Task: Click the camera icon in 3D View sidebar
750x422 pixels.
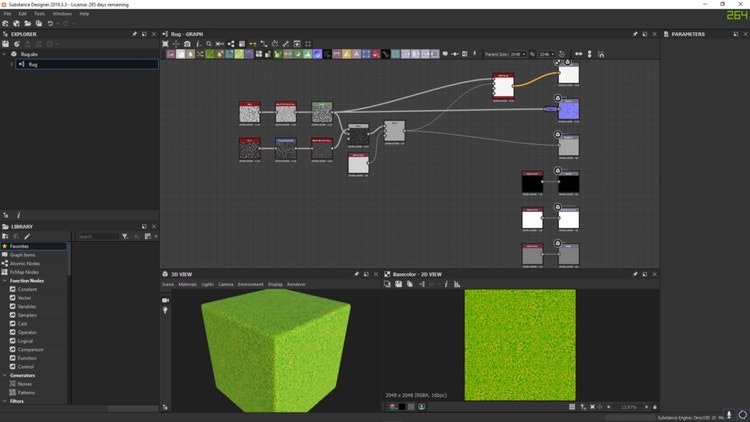Action: 166,300
